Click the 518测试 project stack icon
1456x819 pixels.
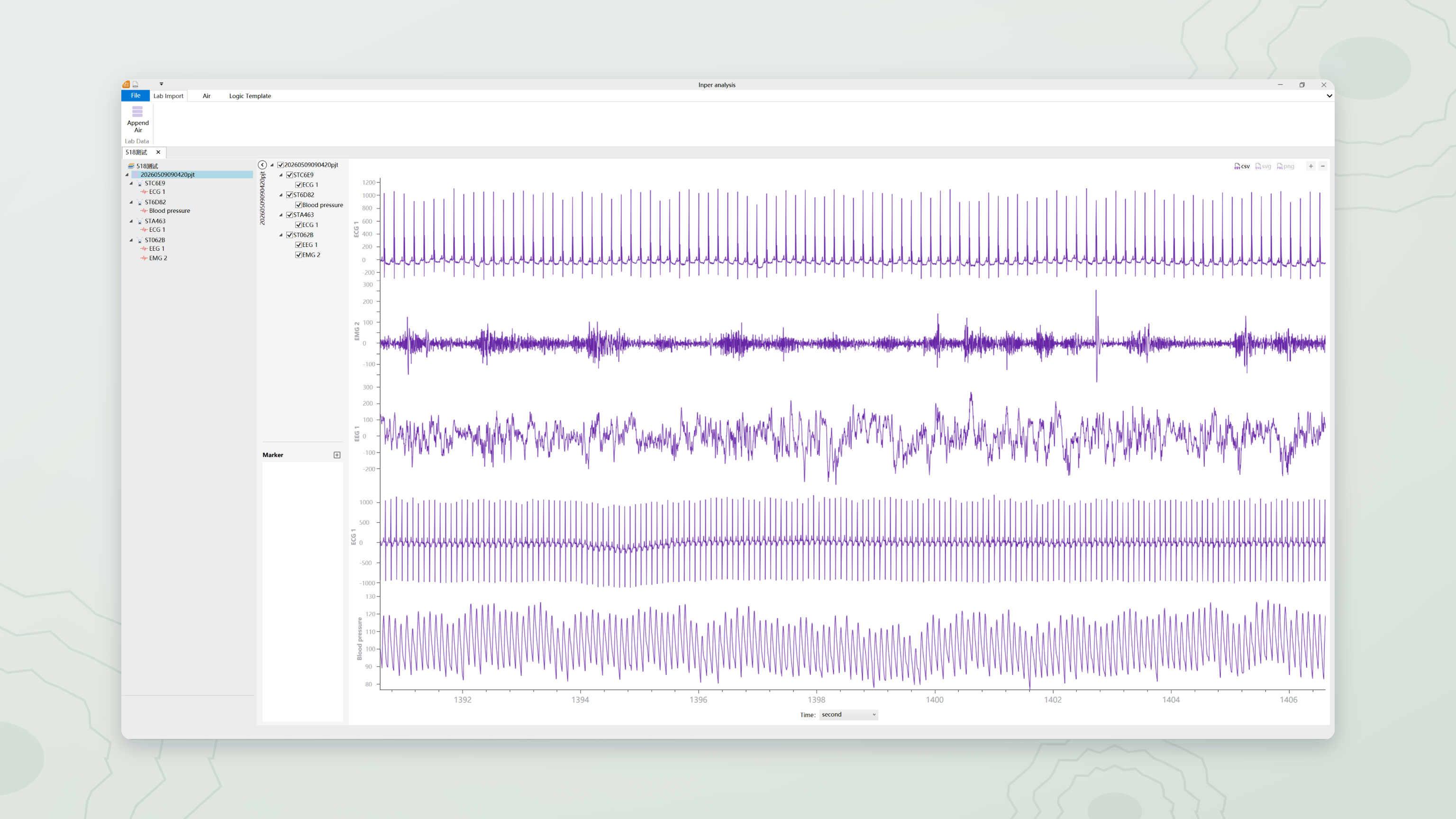(130, 166)
